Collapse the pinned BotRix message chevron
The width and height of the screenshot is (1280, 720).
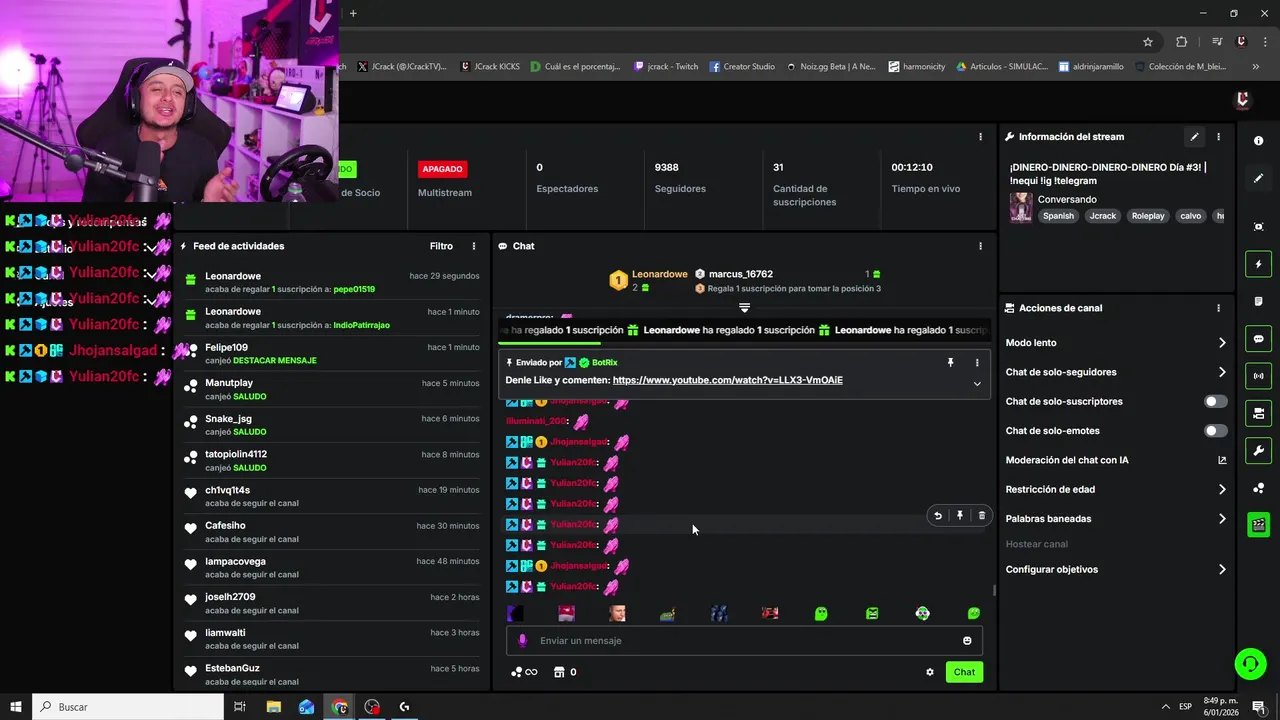pyautogui.click(x=977, y=384)
